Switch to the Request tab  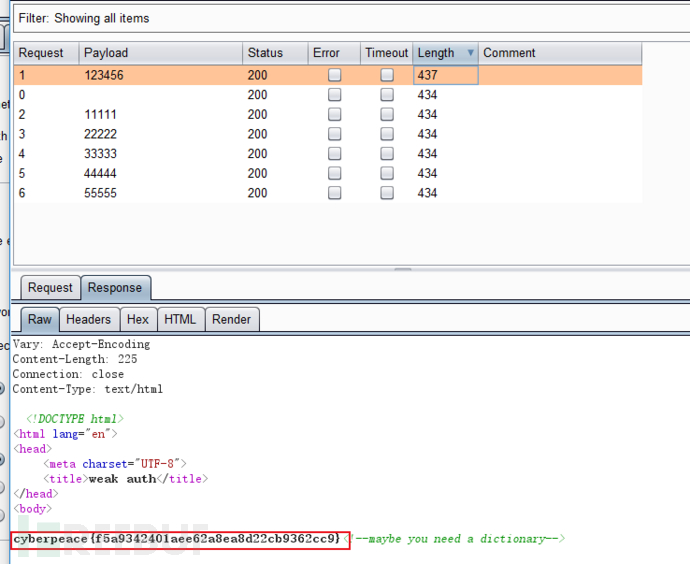tap(50, 288)
